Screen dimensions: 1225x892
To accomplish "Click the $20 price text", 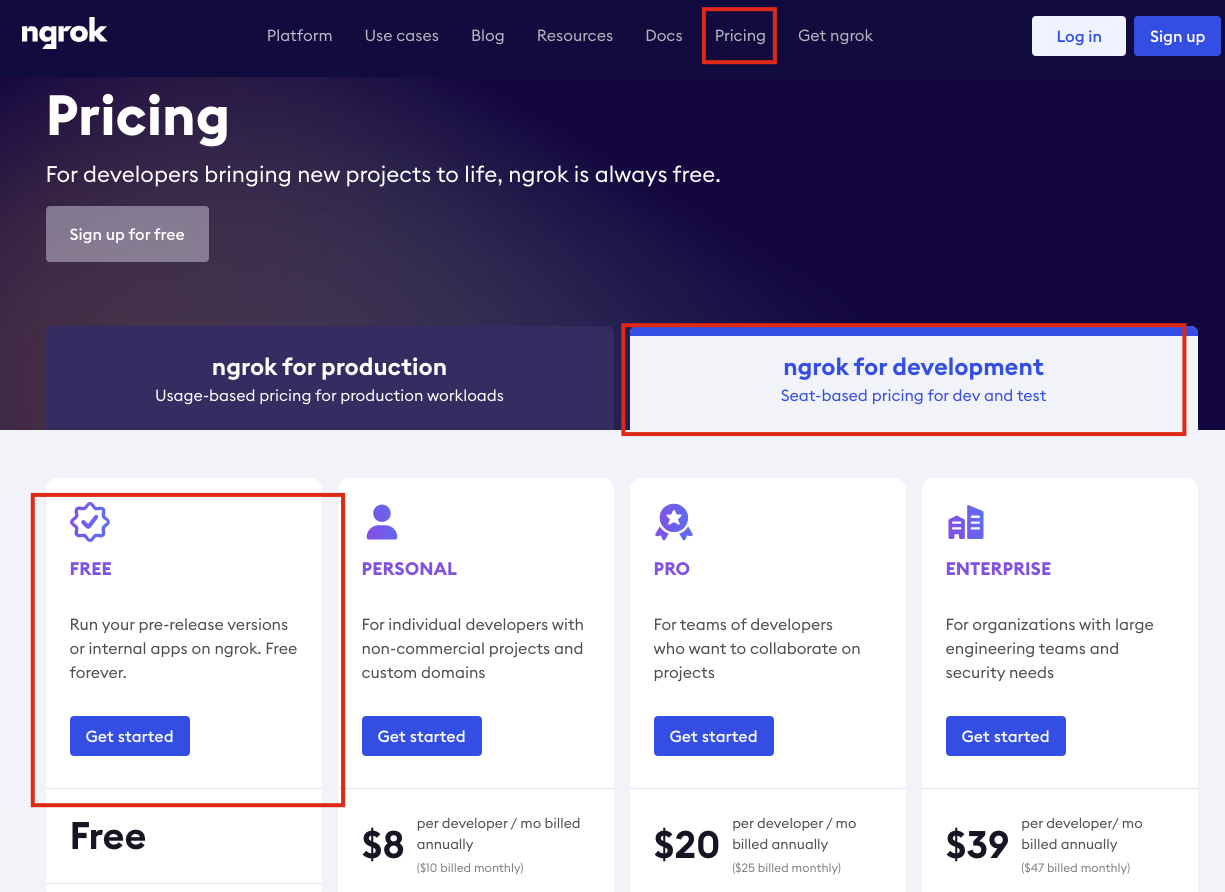I will point(686,845).
